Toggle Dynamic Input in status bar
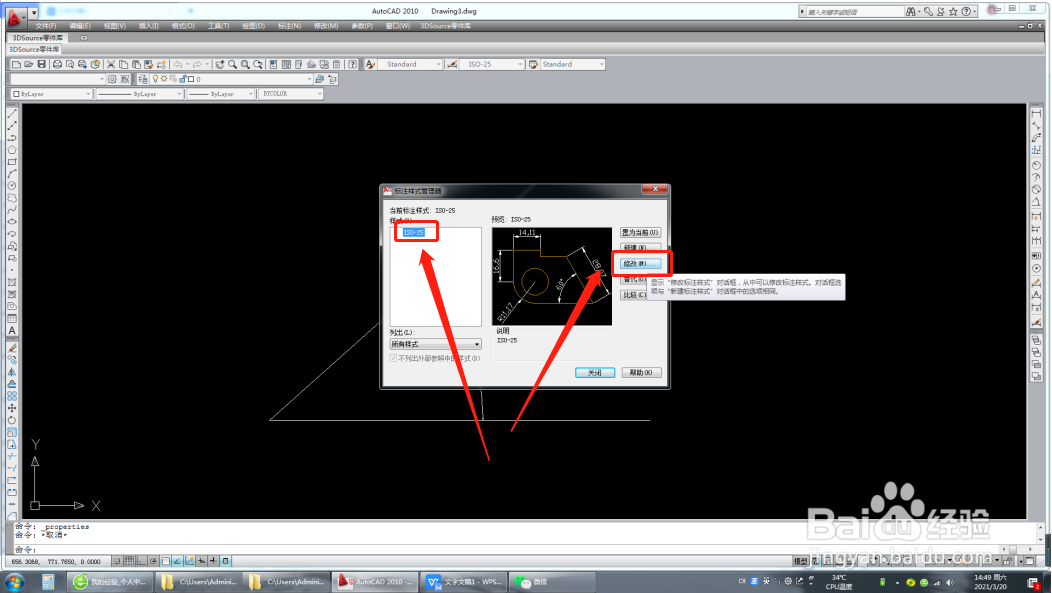The height and width of the screenshot is (593, 1052). [202, 561]
